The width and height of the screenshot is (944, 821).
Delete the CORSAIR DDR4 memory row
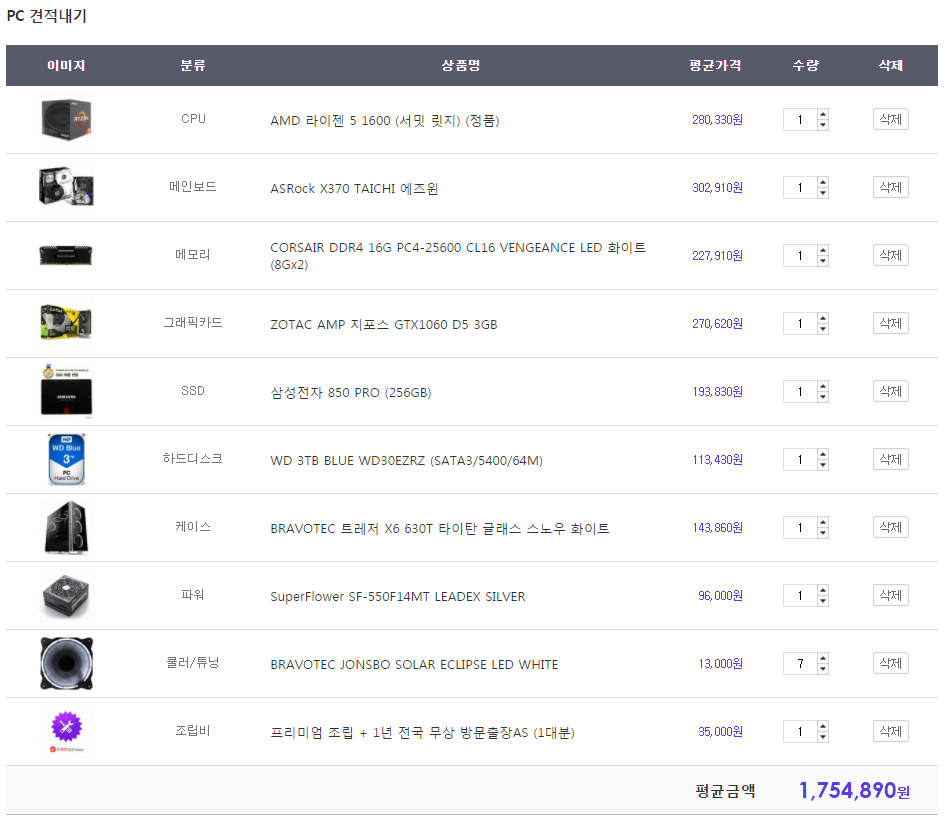point(890,255)
